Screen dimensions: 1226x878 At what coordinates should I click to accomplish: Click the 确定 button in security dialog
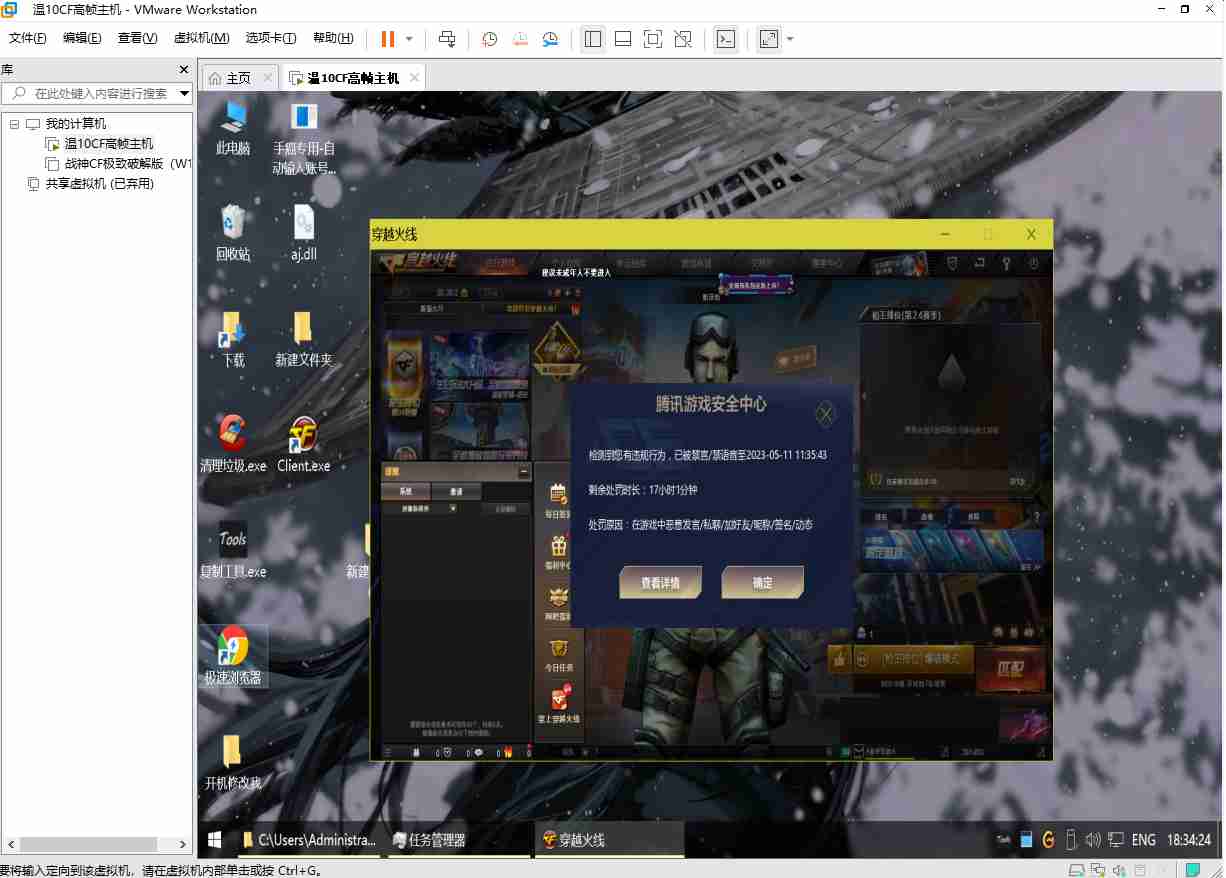click(x=762, y=583)
